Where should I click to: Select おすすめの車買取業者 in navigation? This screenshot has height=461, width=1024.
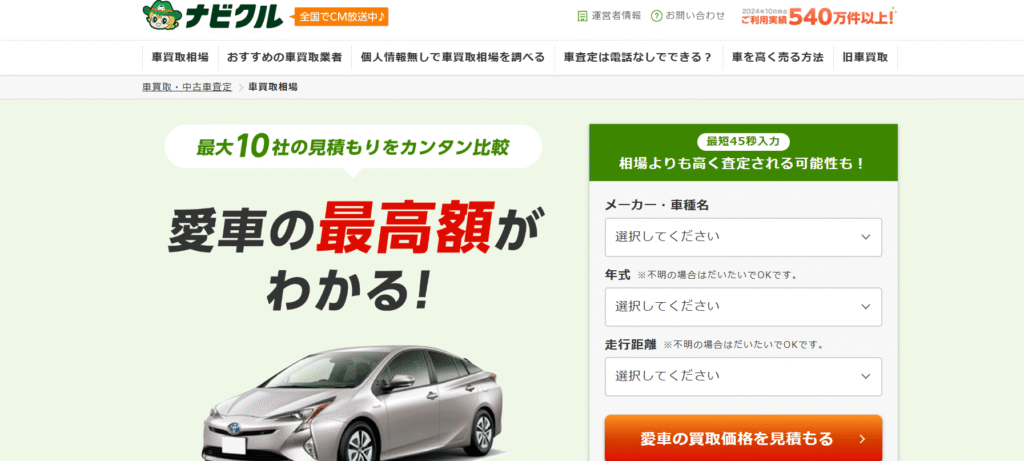pos(285,57)
